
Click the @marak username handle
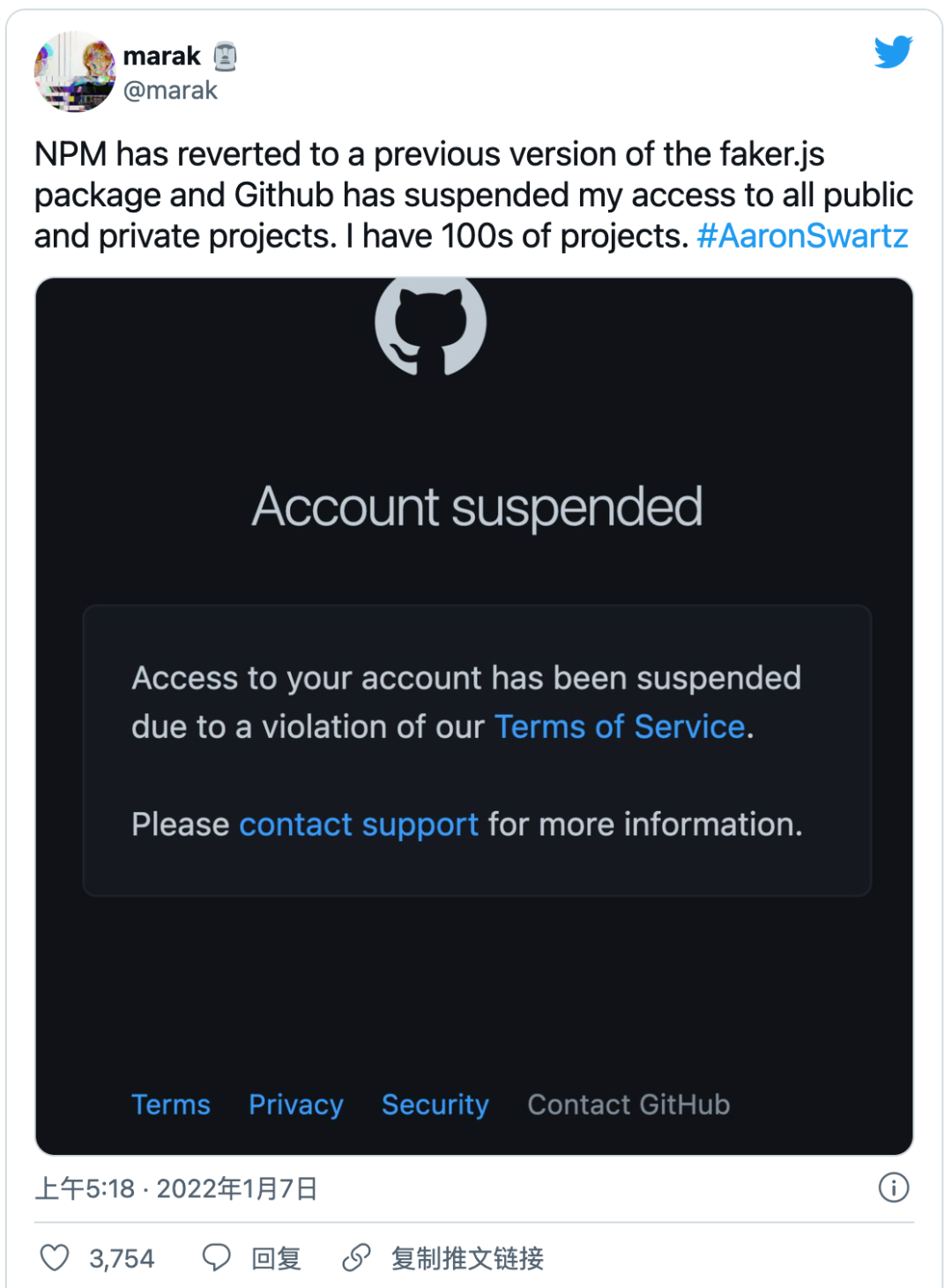point(170,91)
